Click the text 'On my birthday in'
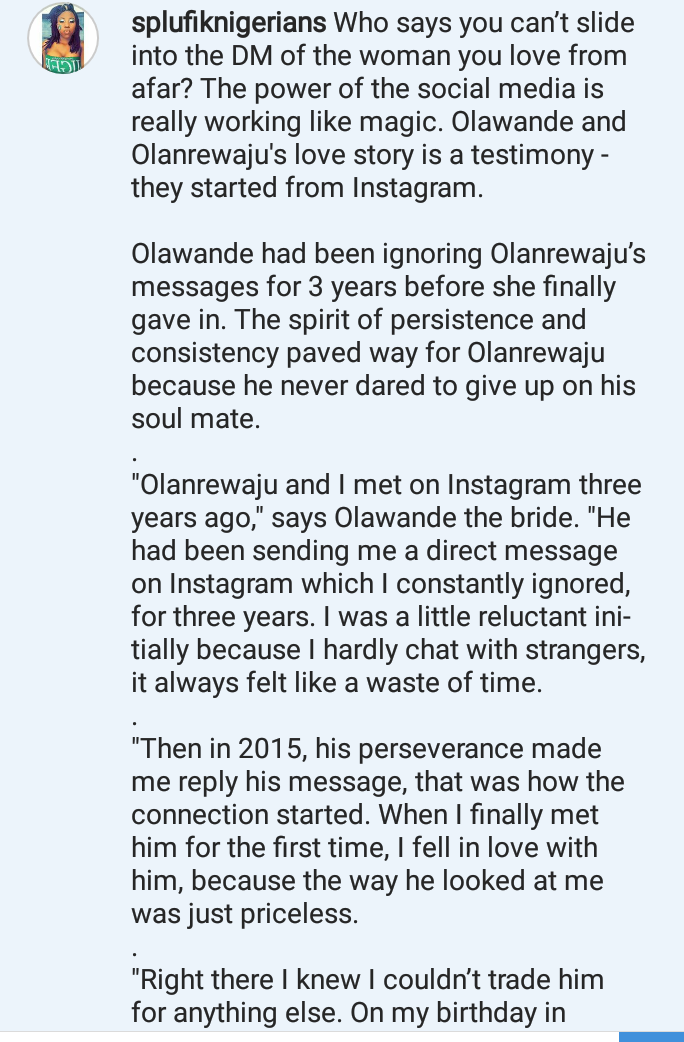Image resolution: width=684 pixels, height=1042 pixels. [x=457, y=1013]
